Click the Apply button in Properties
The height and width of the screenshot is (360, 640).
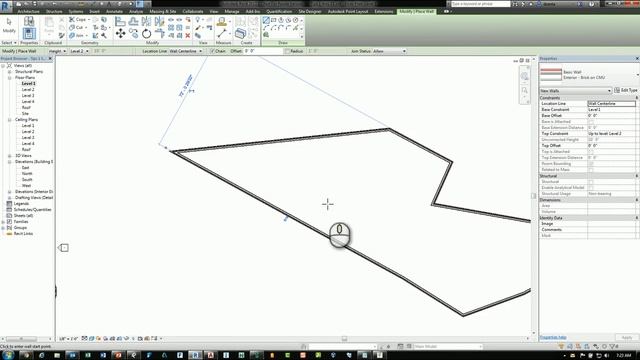[x=627, y=338]
